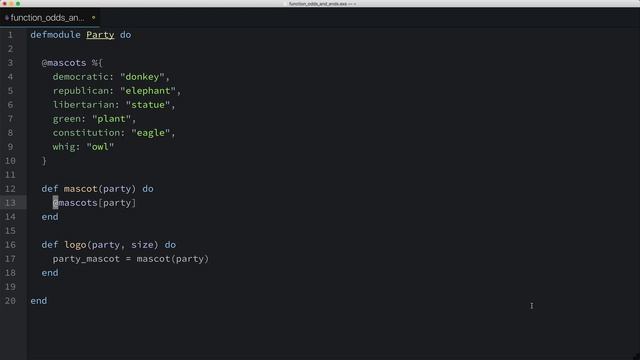Click line number 13 in the gutter
This screenshot has width=640, height=360.
10,203
